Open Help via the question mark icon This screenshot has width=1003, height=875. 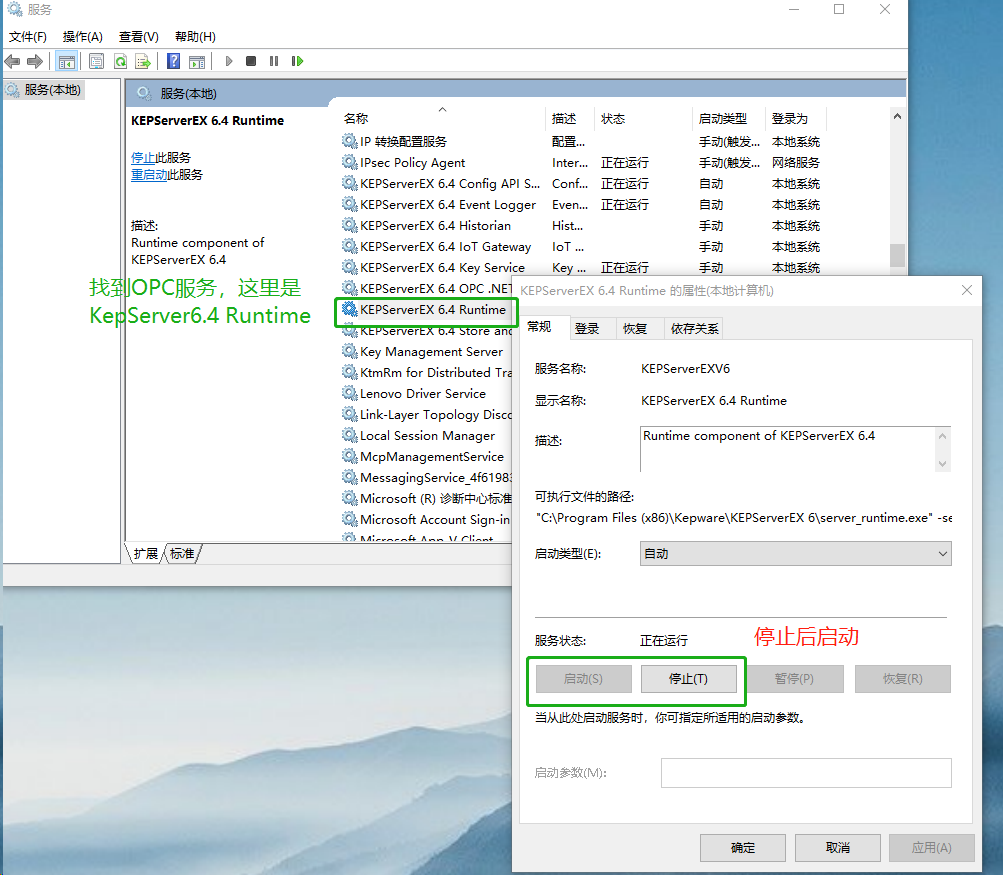coord(173,61)
